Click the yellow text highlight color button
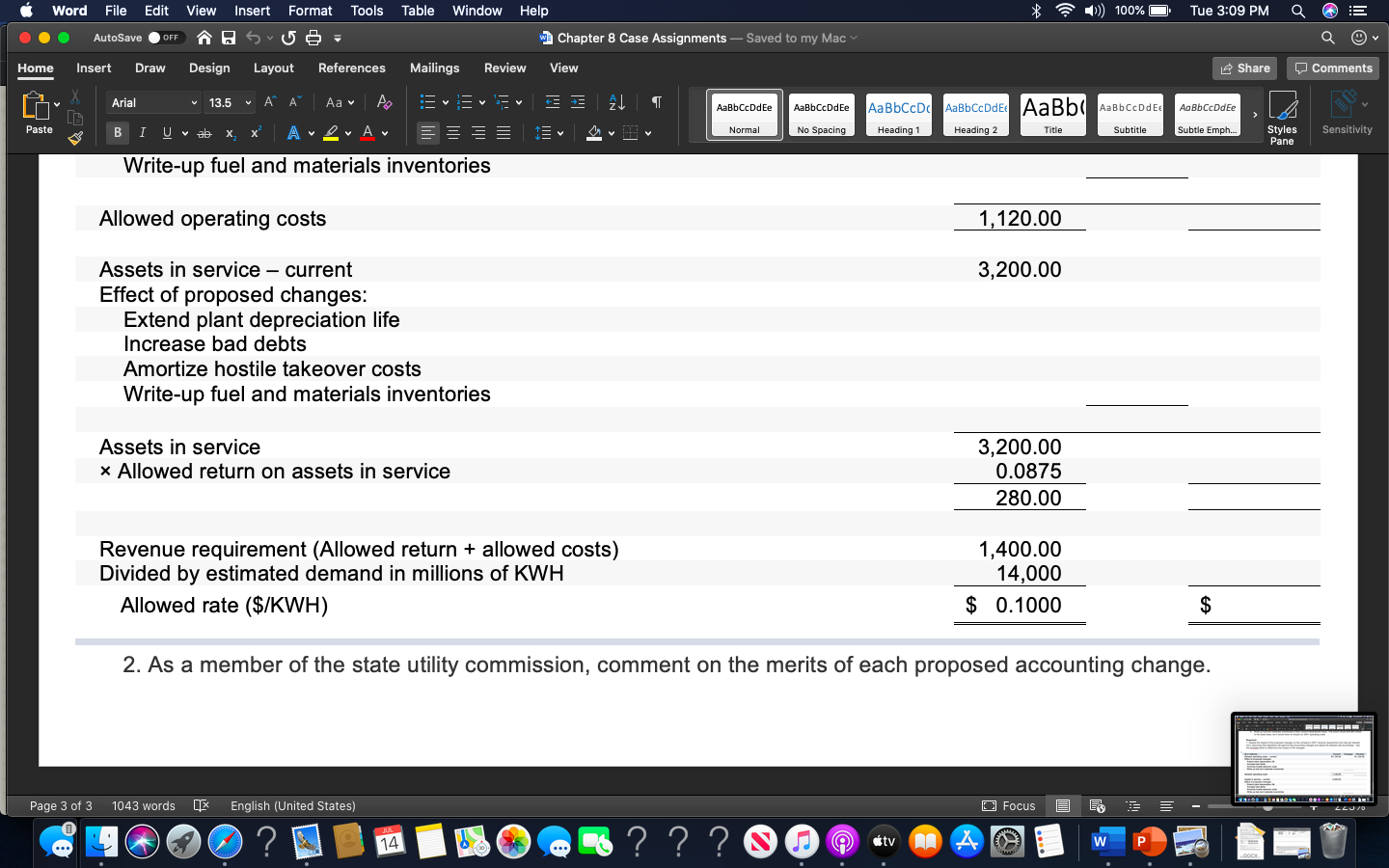 tap(331, 133)
